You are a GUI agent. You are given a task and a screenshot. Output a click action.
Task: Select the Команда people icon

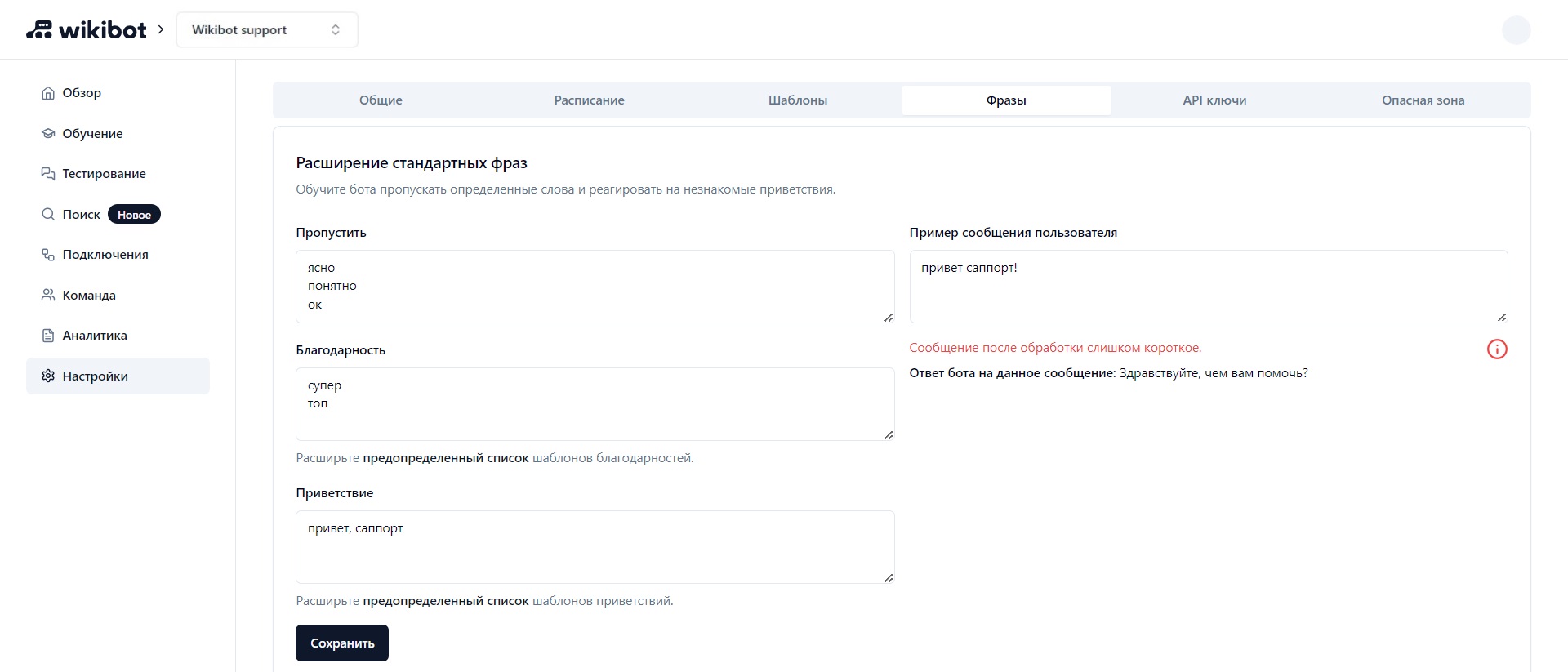48,295
